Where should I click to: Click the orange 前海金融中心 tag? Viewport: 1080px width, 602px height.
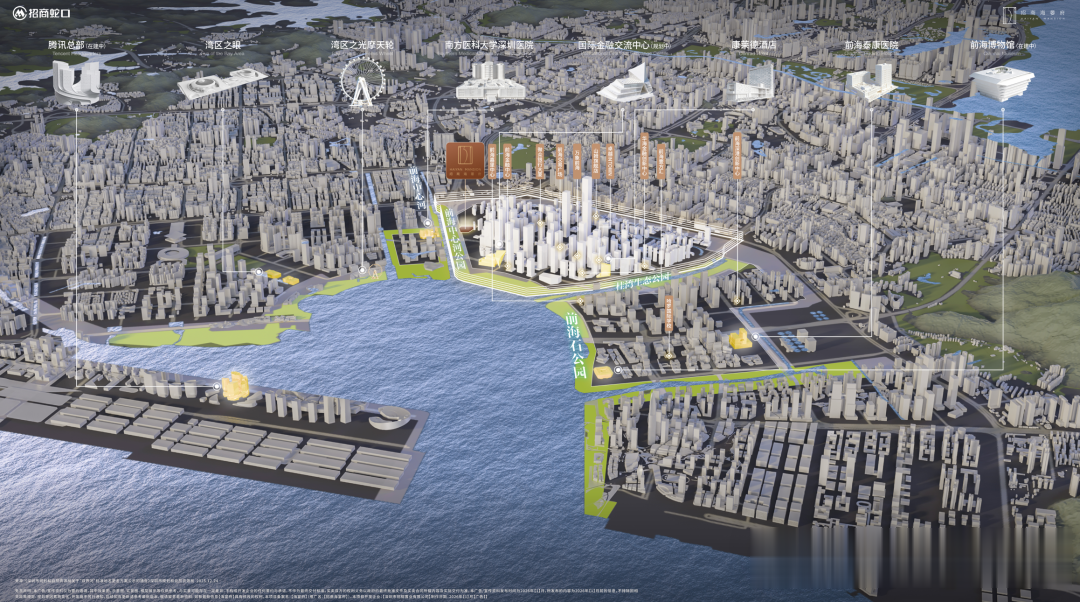click(x=507, y=161)
